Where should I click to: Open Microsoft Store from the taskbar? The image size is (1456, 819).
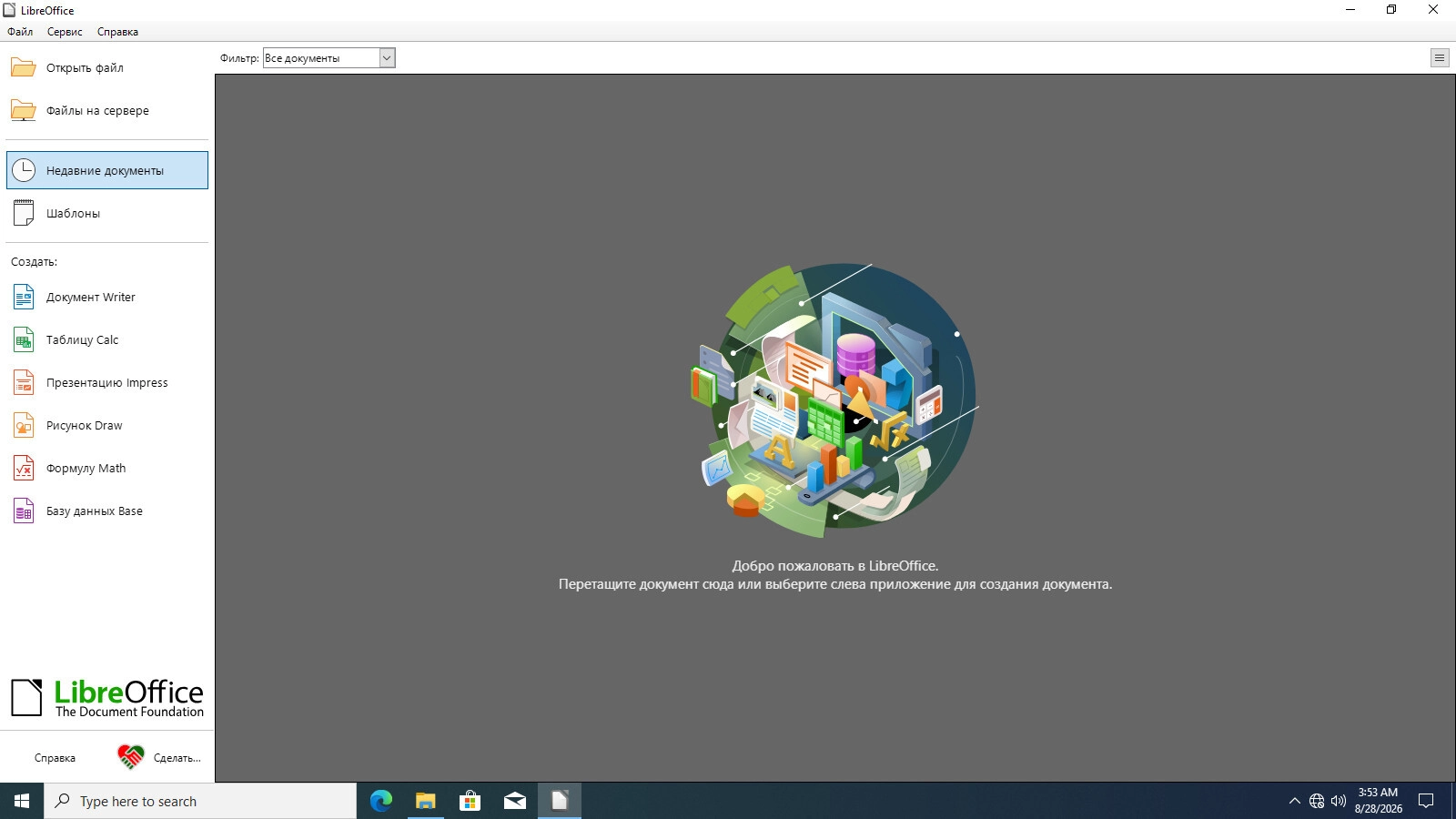pyautogui.click(x=470, y=801)
